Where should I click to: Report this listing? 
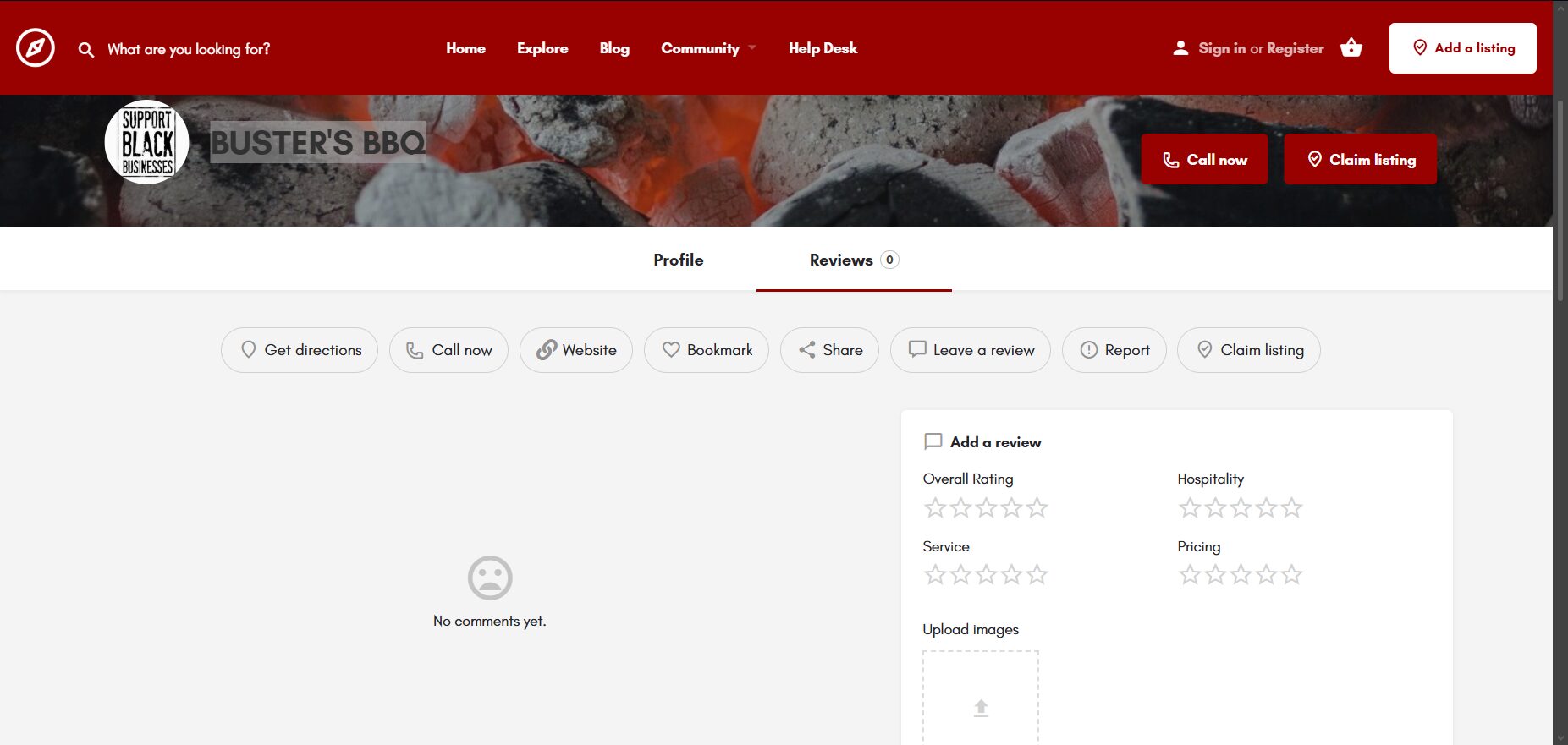(1114, 350)
